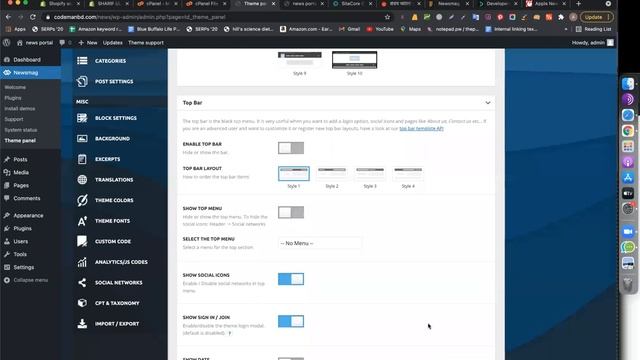
Task: Collapse the Top Bar section chevron
Action: [x=488, y=103]
